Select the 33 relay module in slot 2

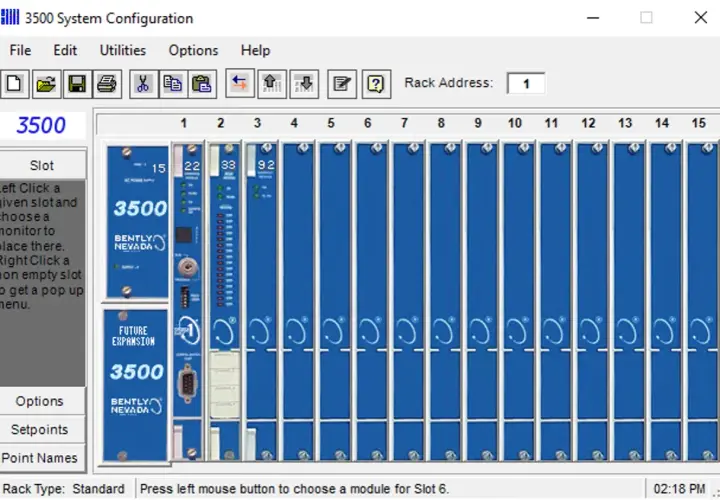225,301
